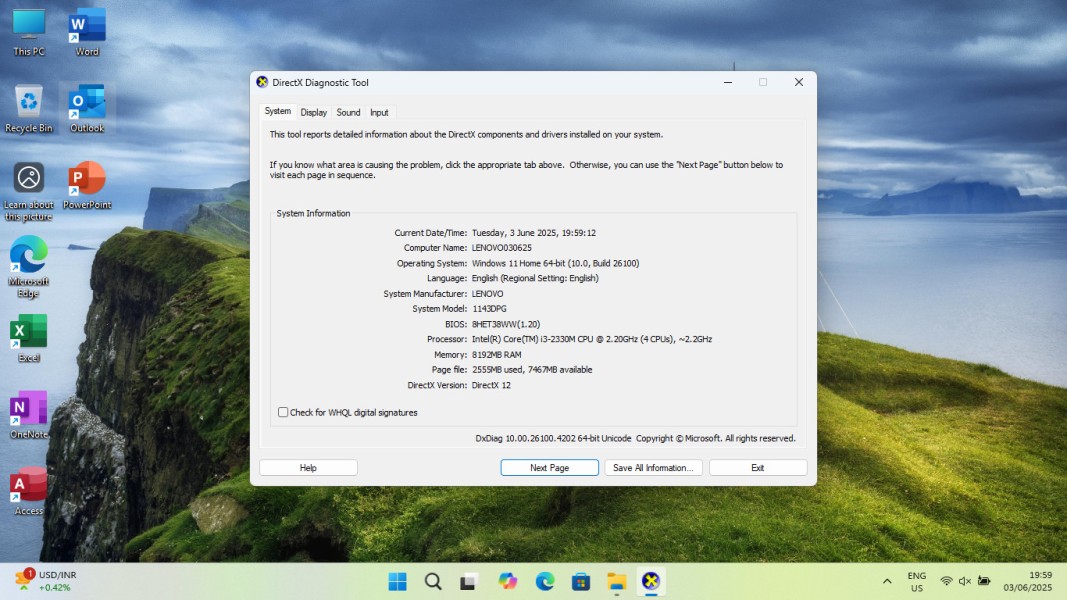
Task: Switch to the Input tab
Action: pyautogui.click(x=379, y=112)
